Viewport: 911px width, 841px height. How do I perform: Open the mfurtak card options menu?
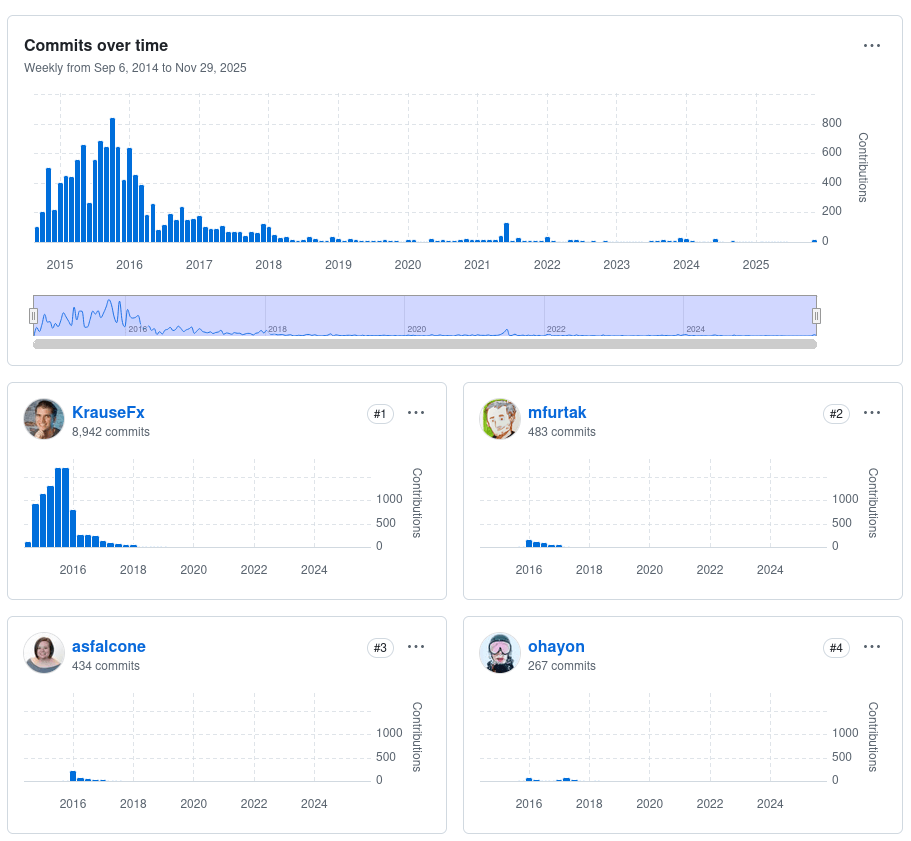(872, 413)
